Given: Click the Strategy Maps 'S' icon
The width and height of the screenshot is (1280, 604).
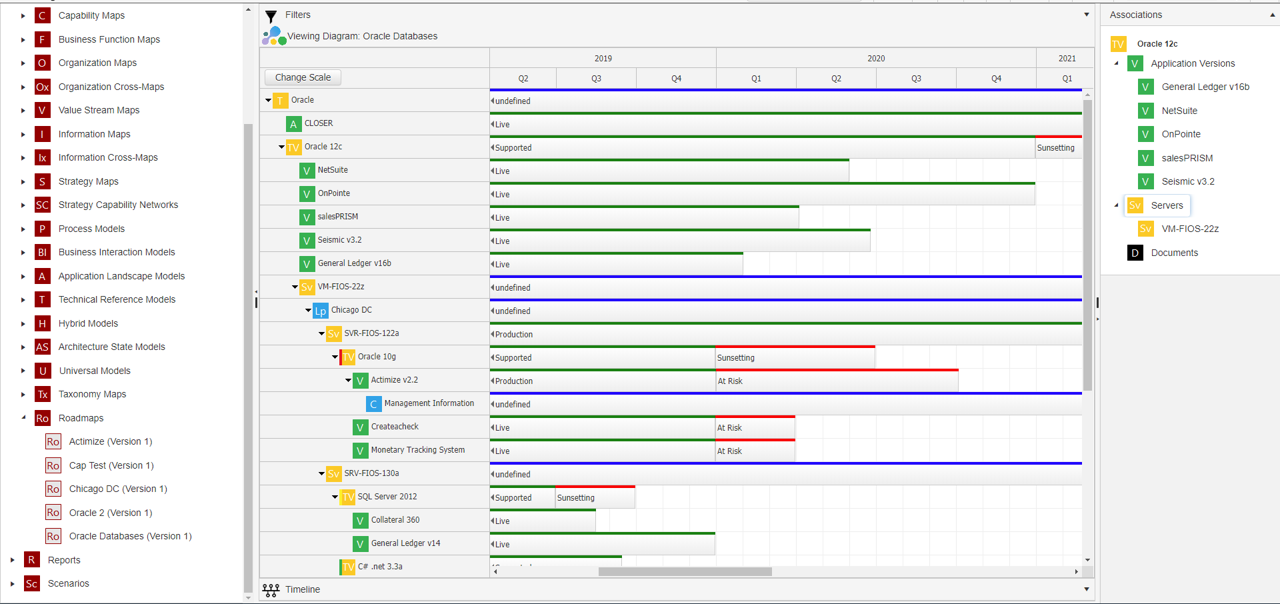Looking at the screenshot, I should [42, 181].
